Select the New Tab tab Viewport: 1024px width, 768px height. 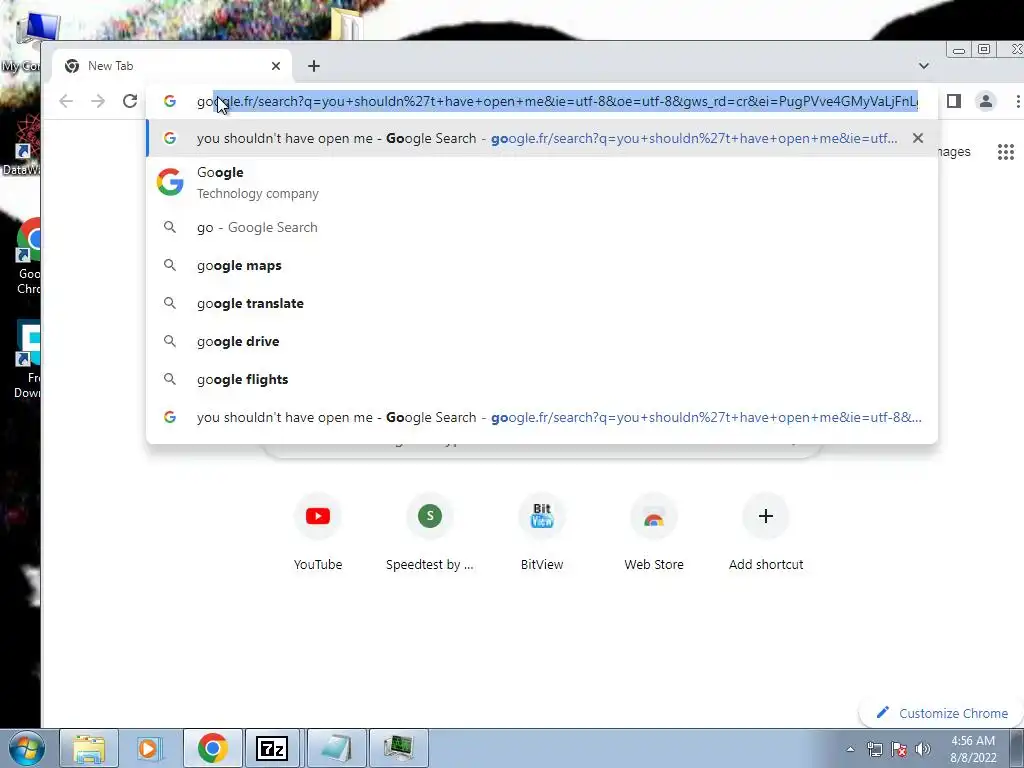(x=172, y=66)
